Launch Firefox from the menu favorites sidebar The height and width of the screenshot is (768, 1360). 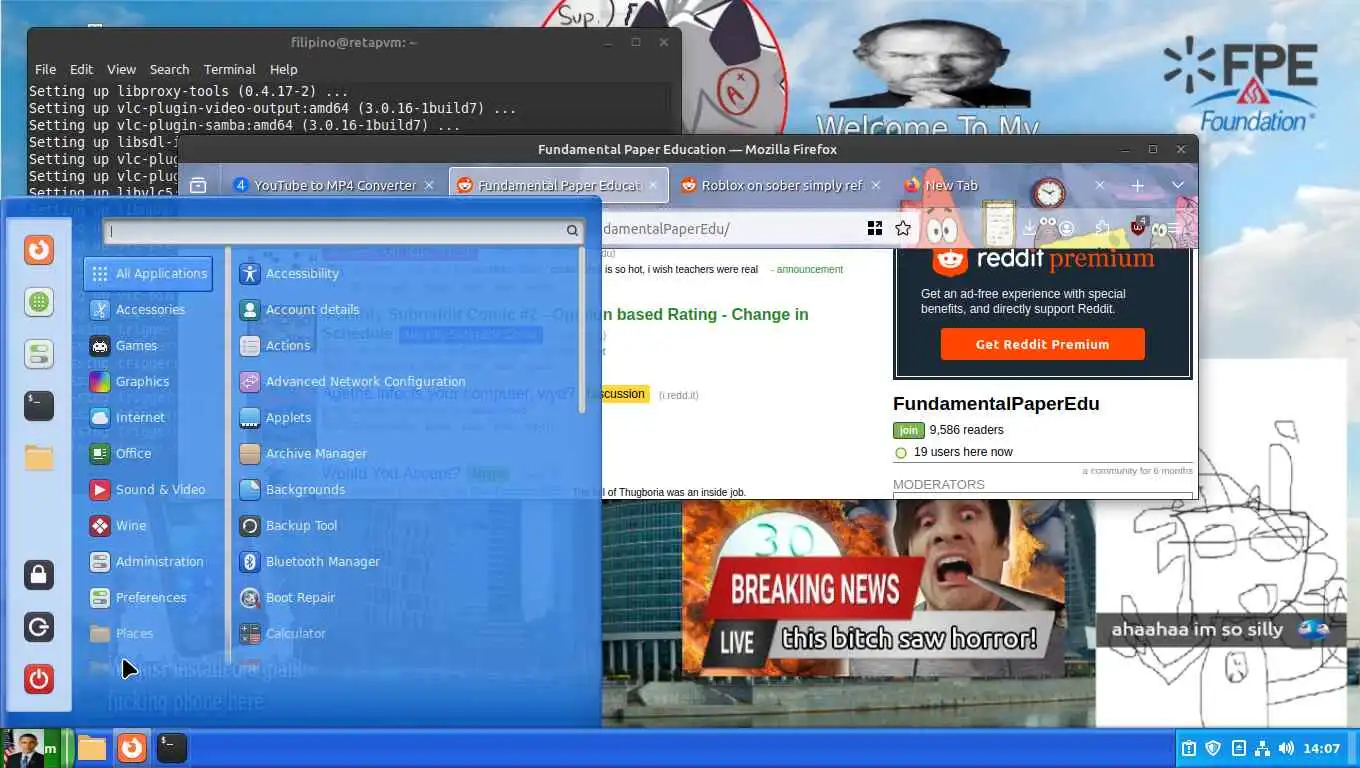tap(39, 249)
